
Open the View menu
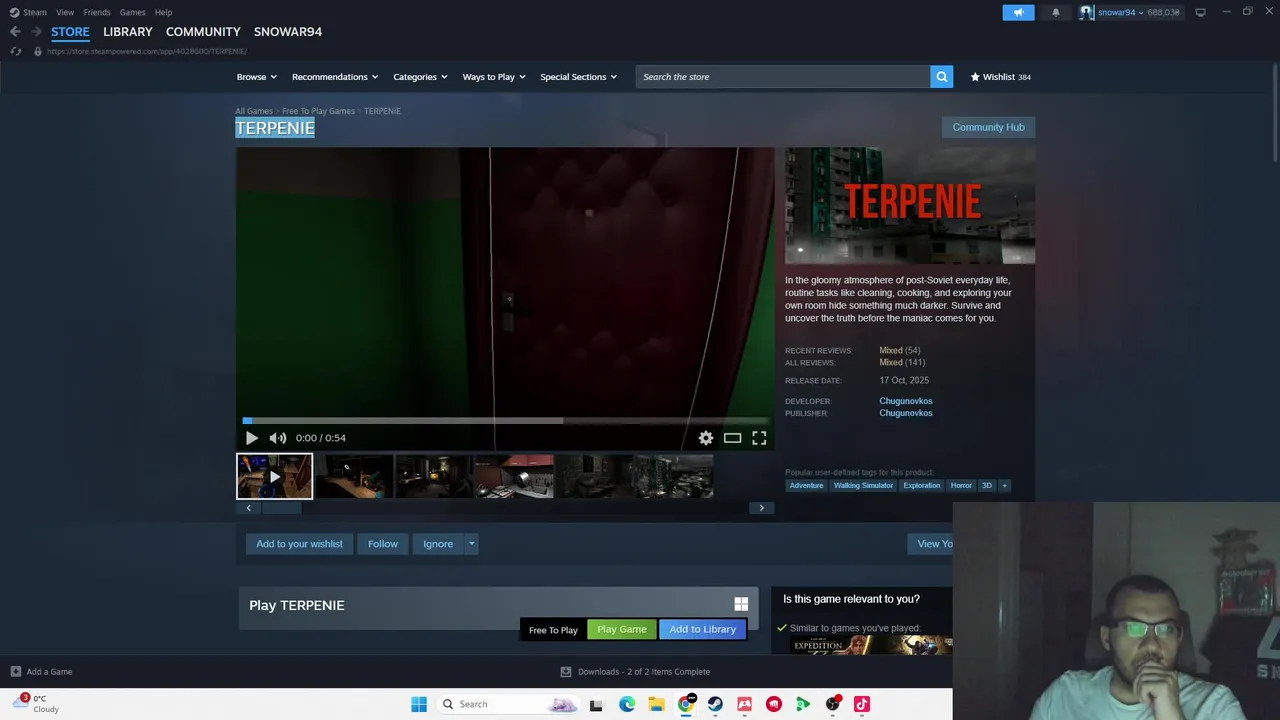(x=65, y=12)
